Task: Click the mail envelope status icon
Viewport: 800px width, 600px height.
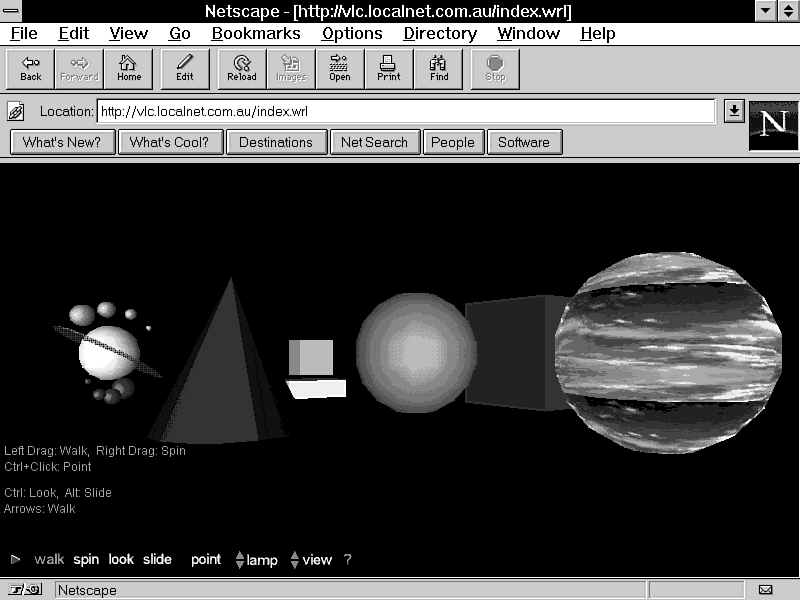Action: point(766,590)
